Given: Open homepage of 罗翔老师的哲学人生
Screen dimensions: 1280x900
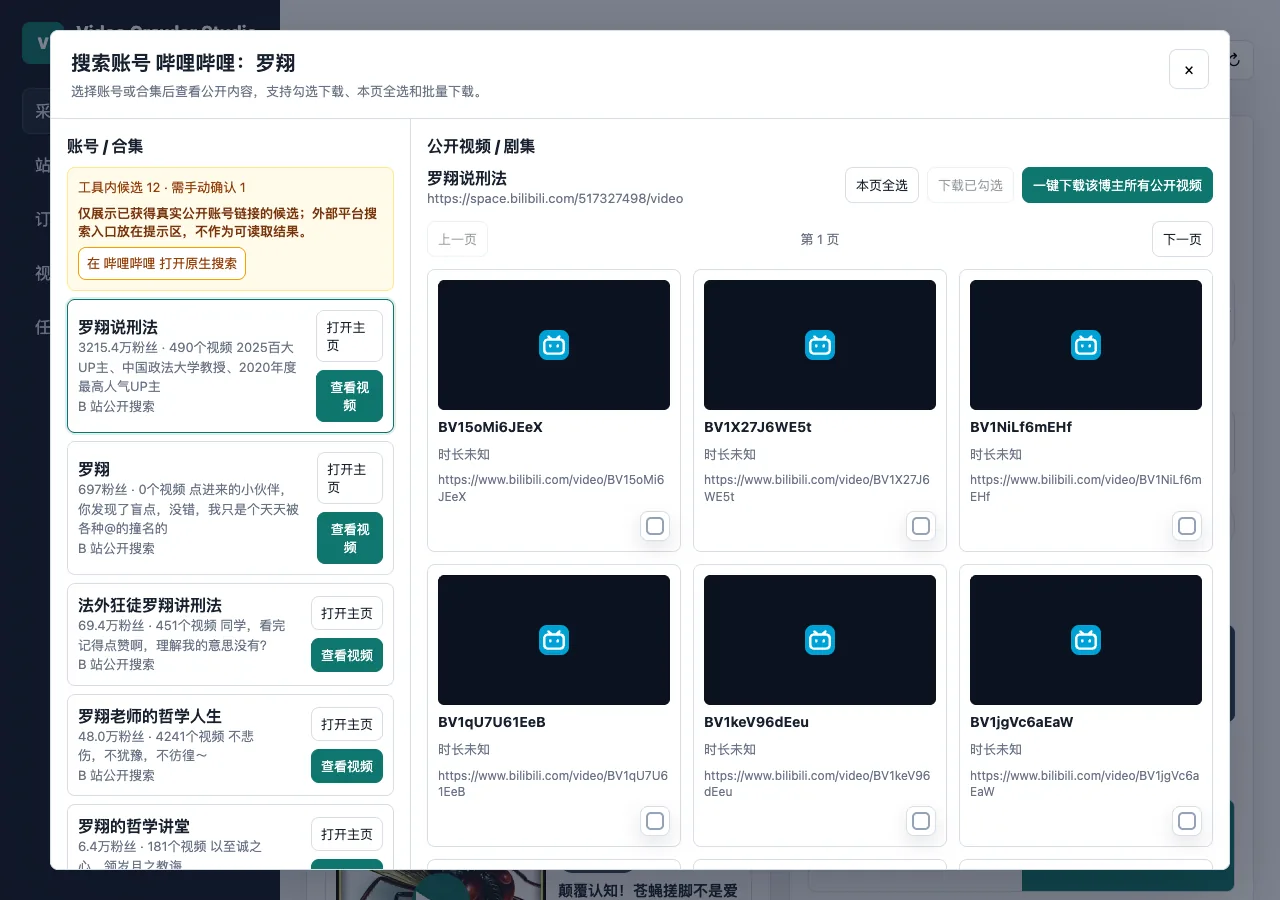Looking at the screenshot, I should click(x=347, y=724).
